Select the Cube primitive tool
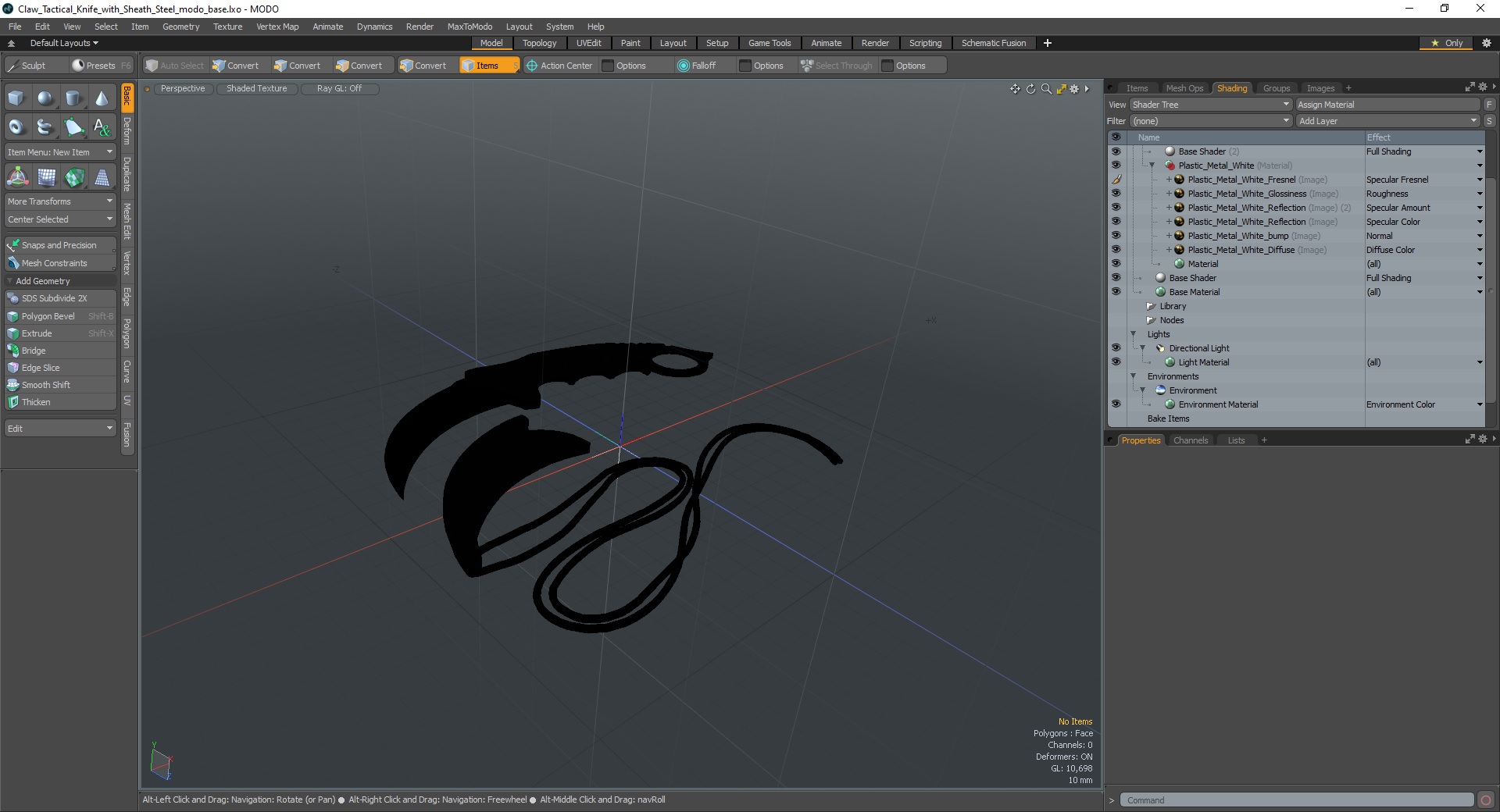 click(16, 98)
